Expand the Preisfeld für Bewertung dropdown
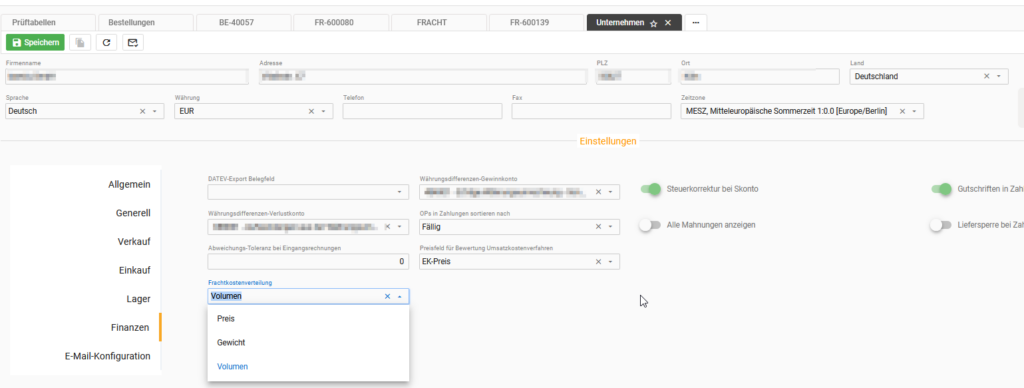Image resolution: width=1024 pixels, height=388 pixels. 610,261
